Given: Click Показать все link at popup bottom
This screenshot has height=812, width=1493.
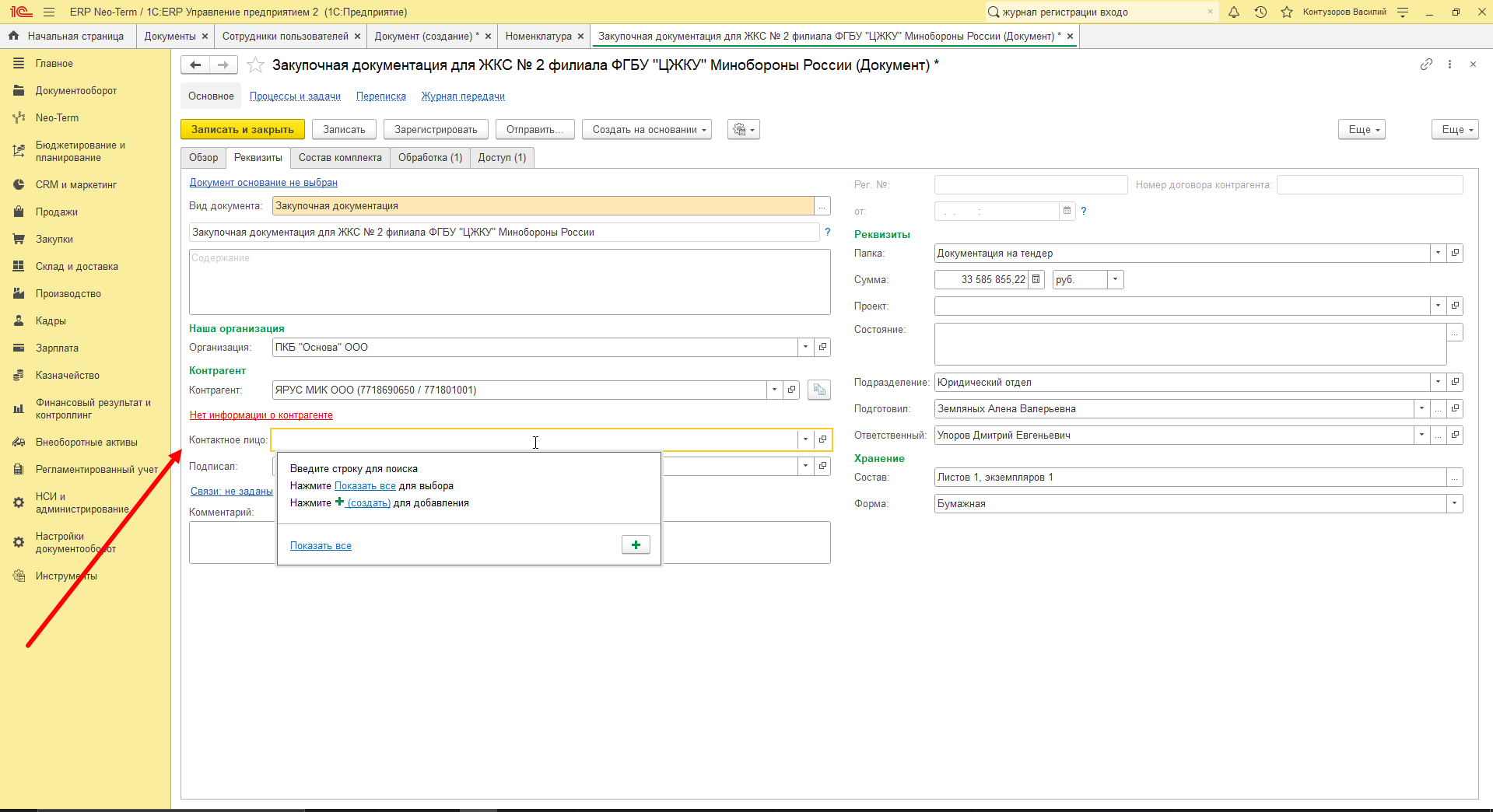Looking at the screenshot, I should [321, 546].
